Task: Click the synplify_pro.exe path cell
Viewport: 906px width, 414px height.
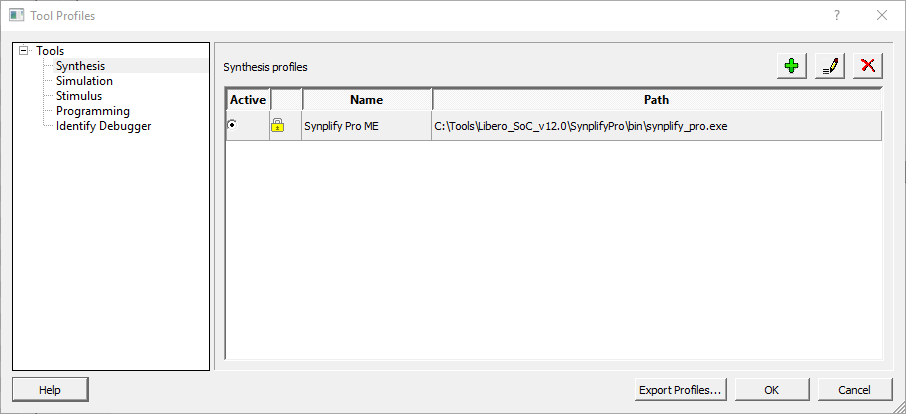Action: 656,126
